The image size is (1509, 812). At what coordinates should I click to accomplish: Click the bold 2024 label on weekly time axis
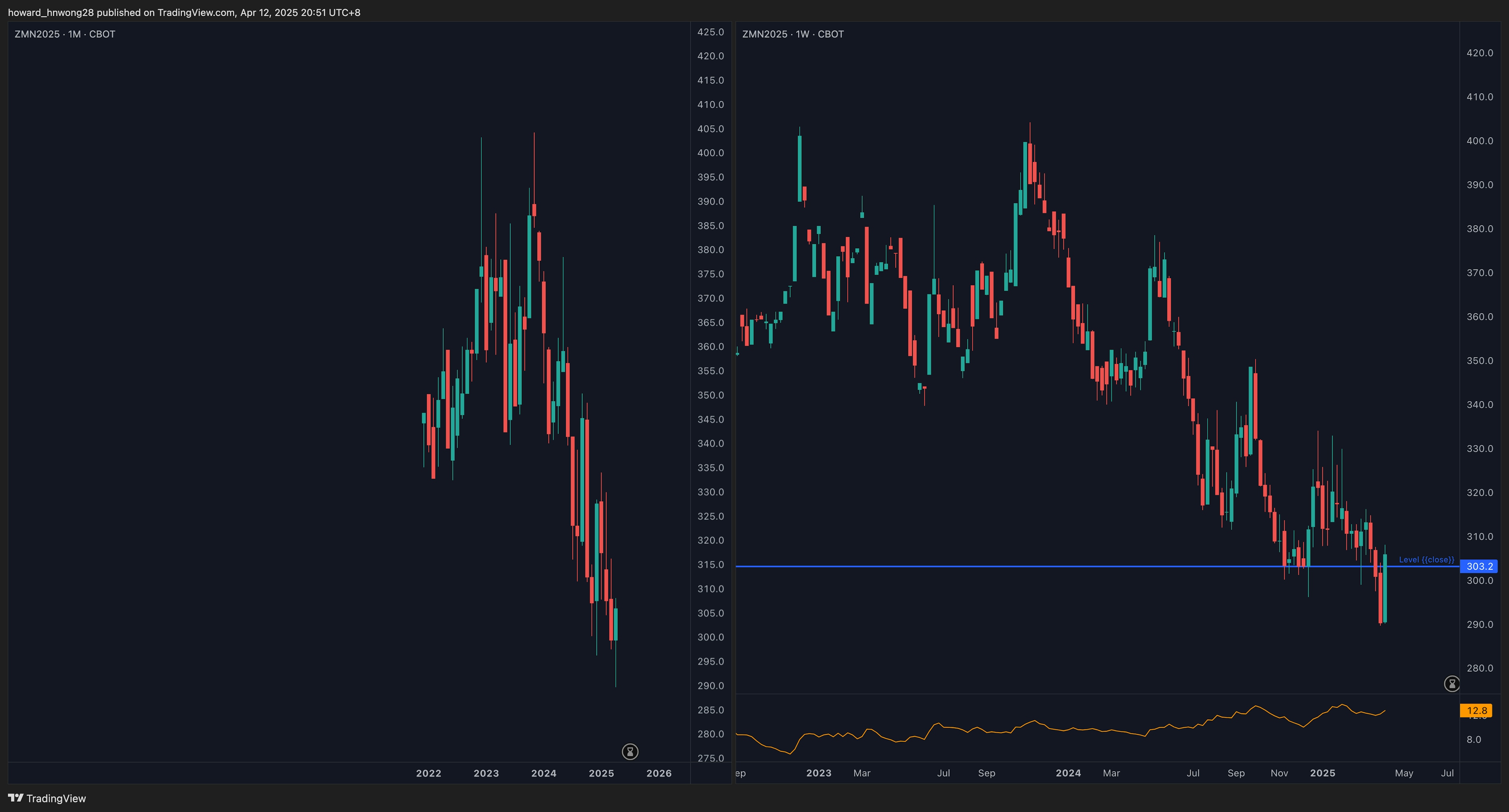tap(1068, 773)
